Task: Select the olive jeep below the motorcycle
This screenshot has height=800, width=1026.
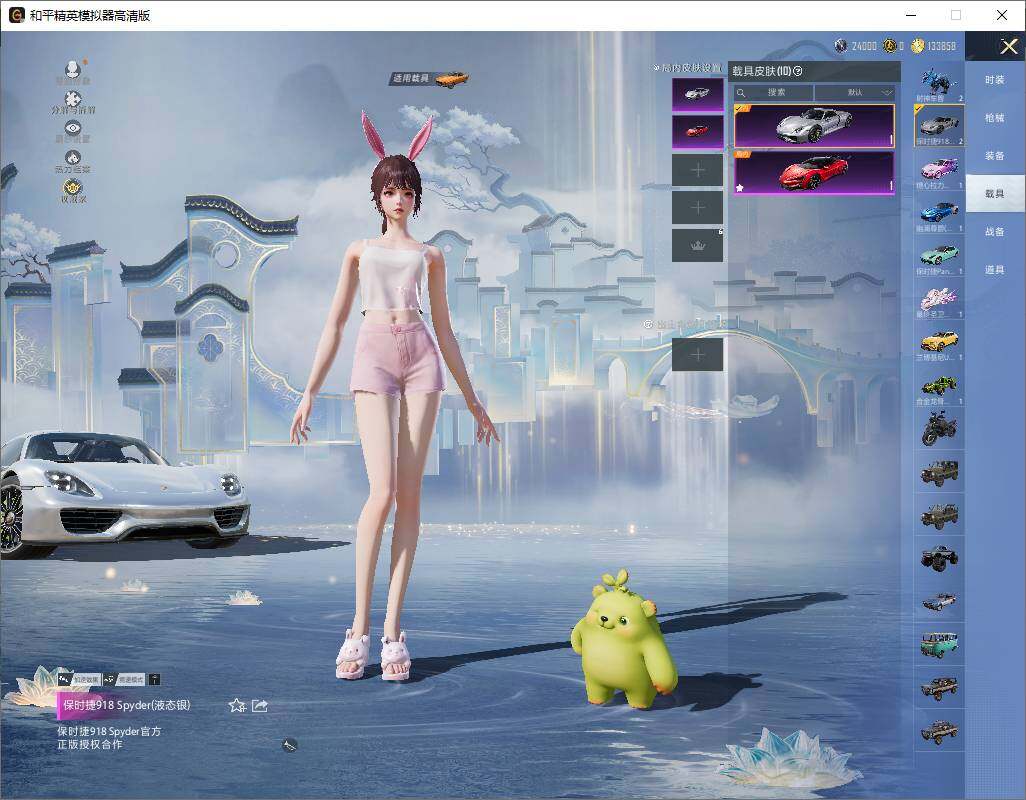Action: point(940,472)
